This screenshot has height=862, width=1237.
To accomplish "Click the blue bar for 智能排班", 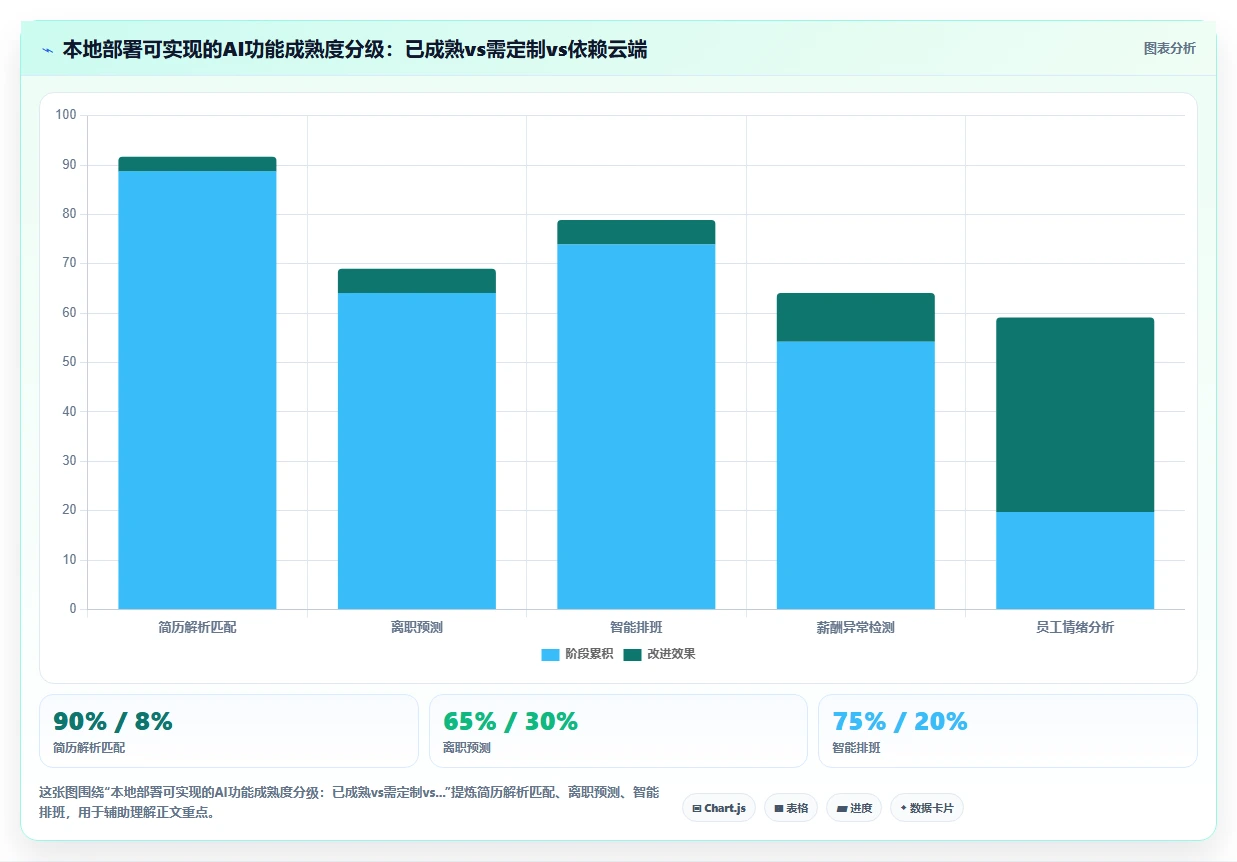I will point(636,426).
